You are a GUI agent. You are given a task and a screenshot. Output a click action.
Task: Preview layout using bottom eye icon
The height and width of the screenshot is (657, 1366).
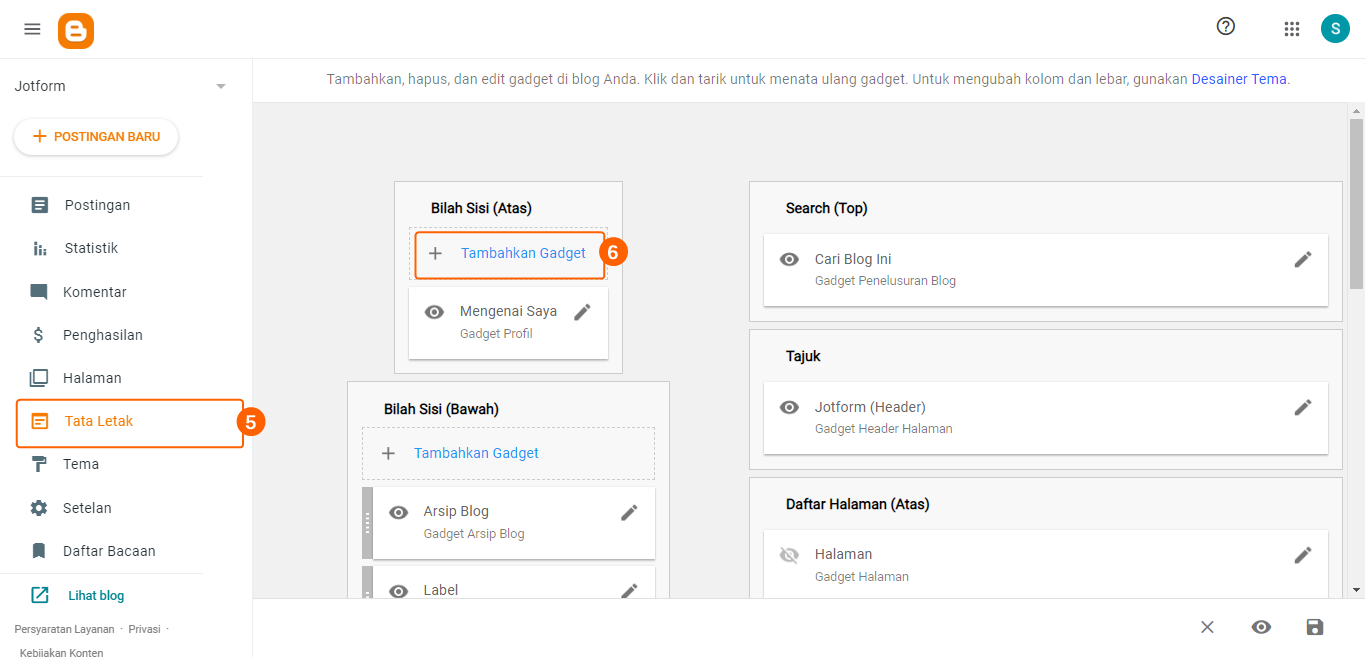pos(1261,627)
